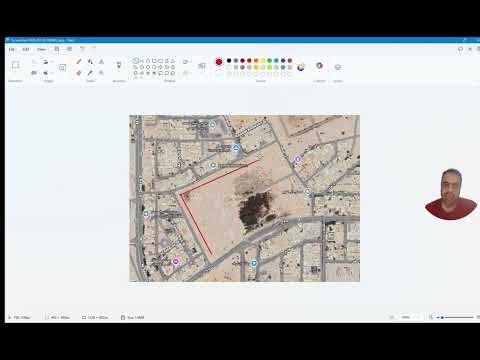Image resolution: width=480 pixels, height=360 pixels.
Task: Open the Edit colors rainbow wheel
Action: click(301, 67)
